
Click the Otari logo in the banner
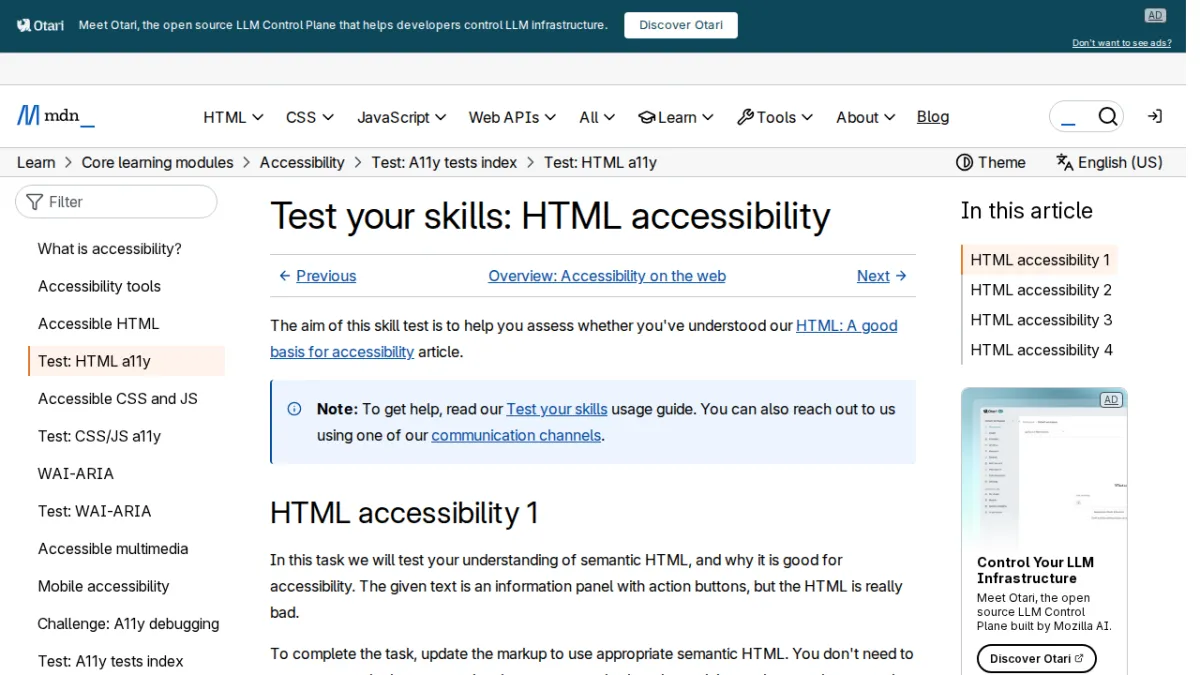40,25
